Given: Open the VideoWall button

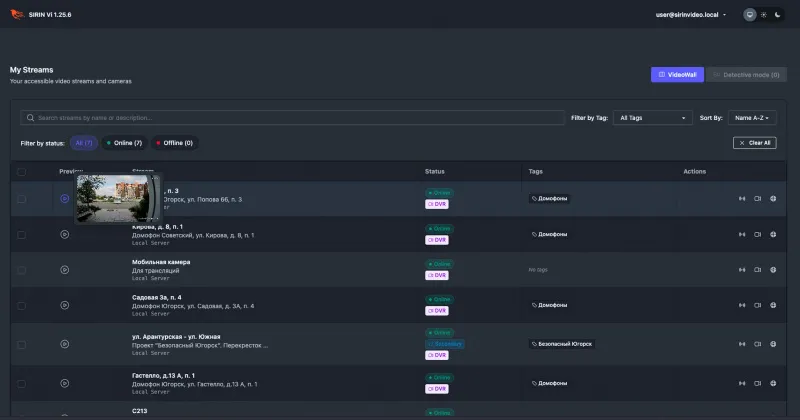Looking at the screenshot, I should click(677, 75).
